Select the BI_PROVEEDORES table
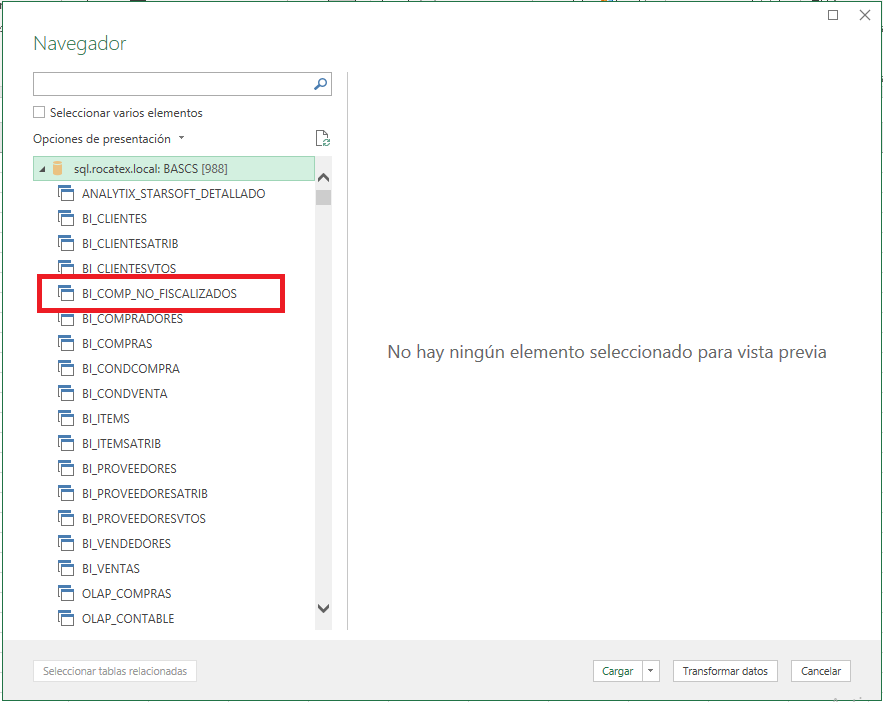The height and width of the screenshot is (702, 883). [x=129, y=468]
